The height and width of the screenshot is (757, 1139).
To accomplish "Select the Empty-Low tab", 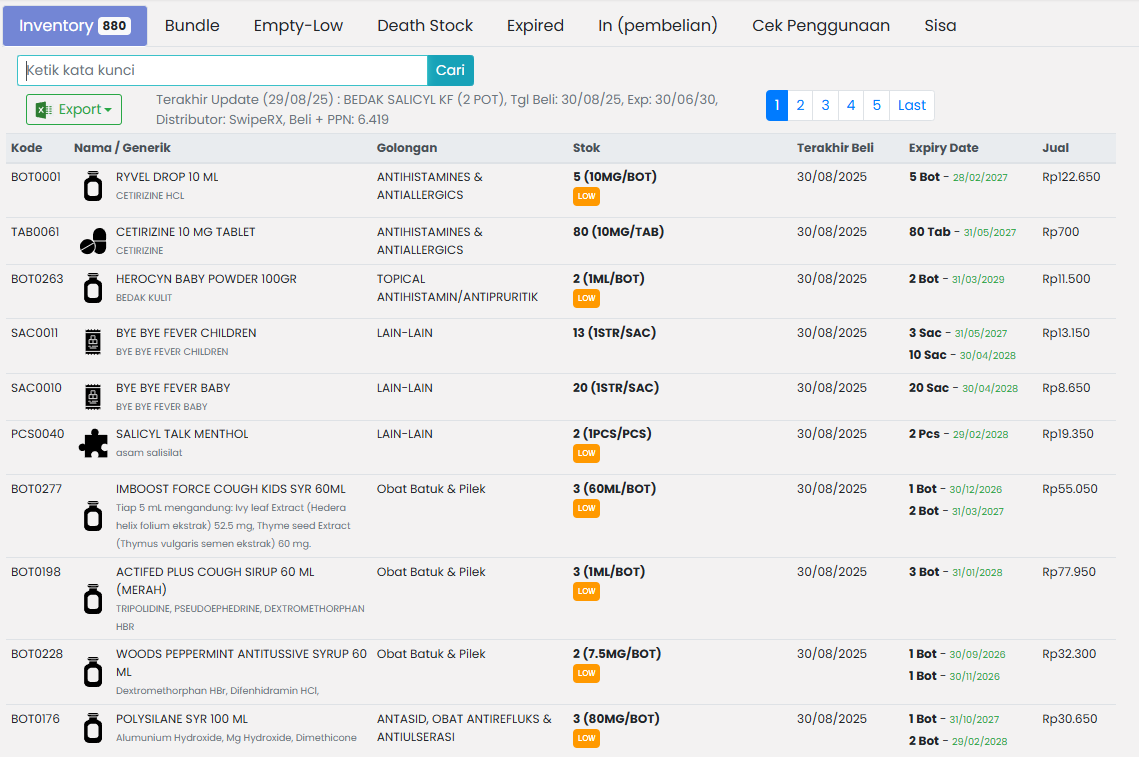I will pyautogui.click(x=298, y=26).
